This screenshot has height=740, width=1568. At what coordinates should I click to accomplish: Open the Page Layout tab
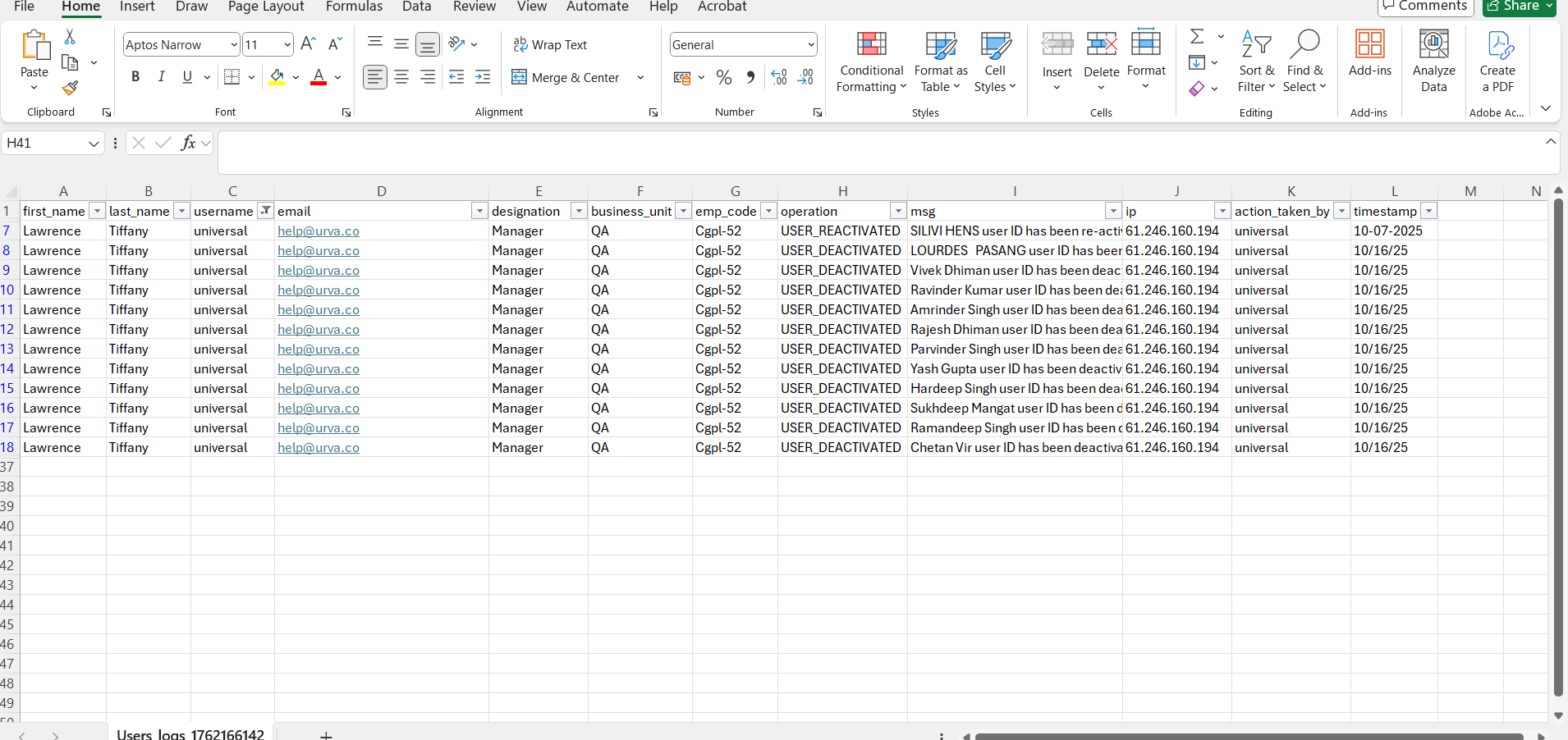(266, 7)
